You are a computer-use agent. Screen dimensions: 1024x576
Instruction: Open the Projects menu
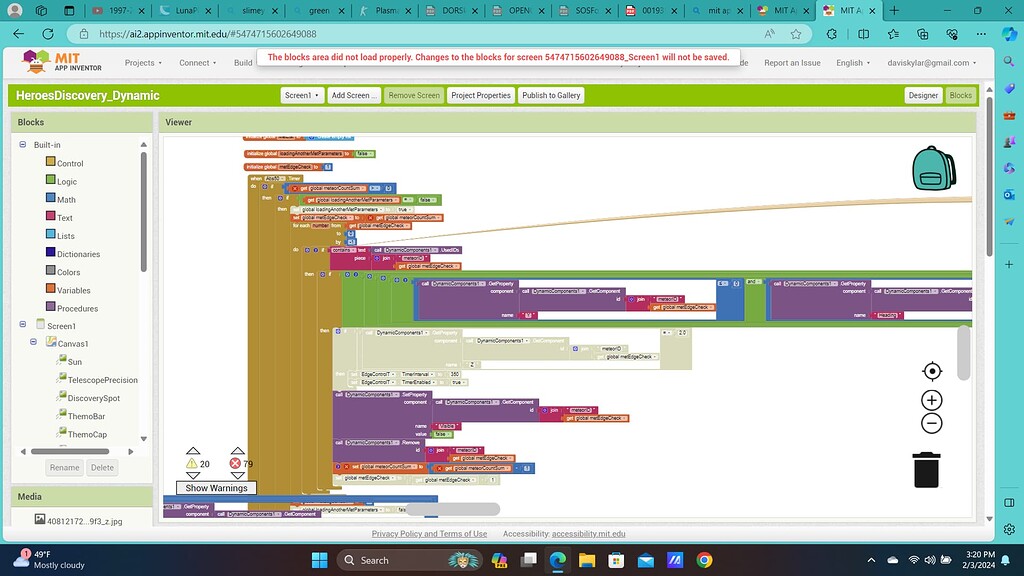click(143, 62)
